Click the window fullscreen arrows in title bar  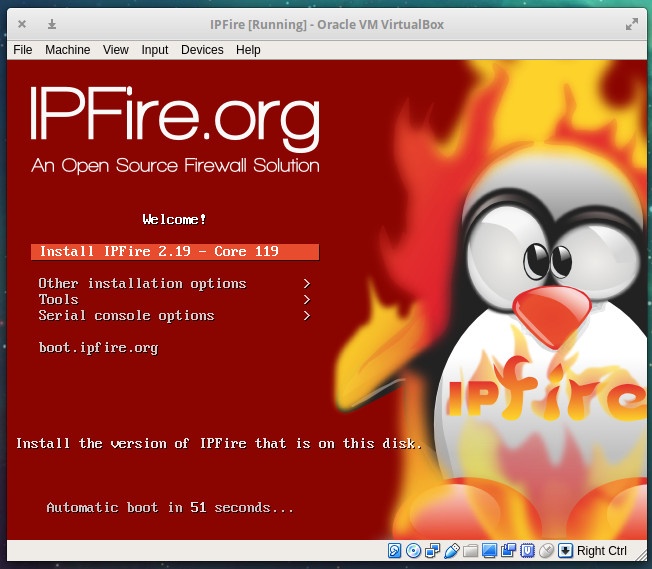coord(631,24)
